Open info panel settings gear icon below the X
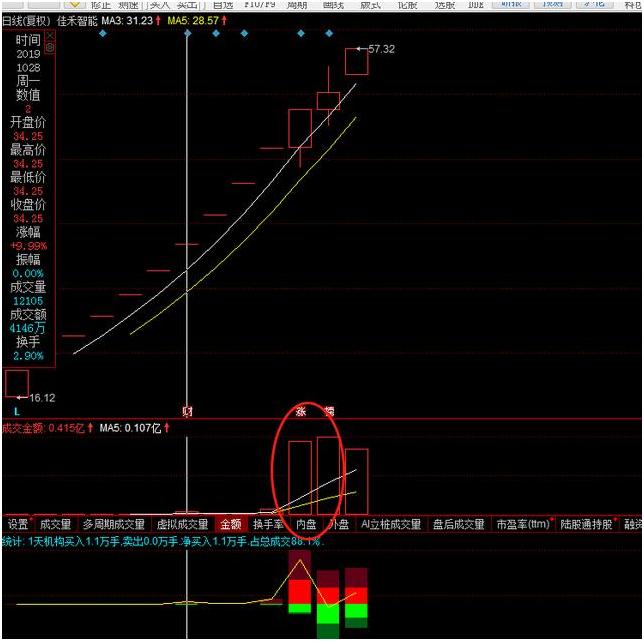Viewport: 644px width, 641px height. (50, 48)
